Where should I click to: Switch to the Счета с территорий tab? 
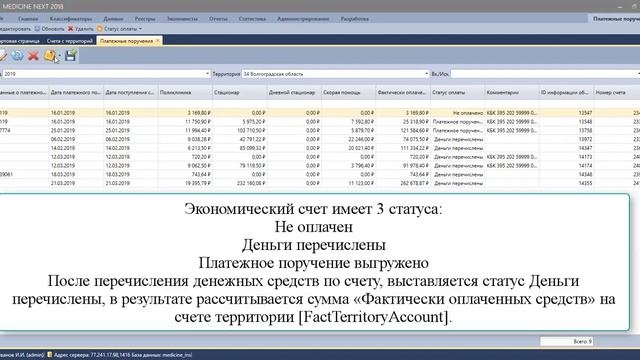[x=69, y=41]
